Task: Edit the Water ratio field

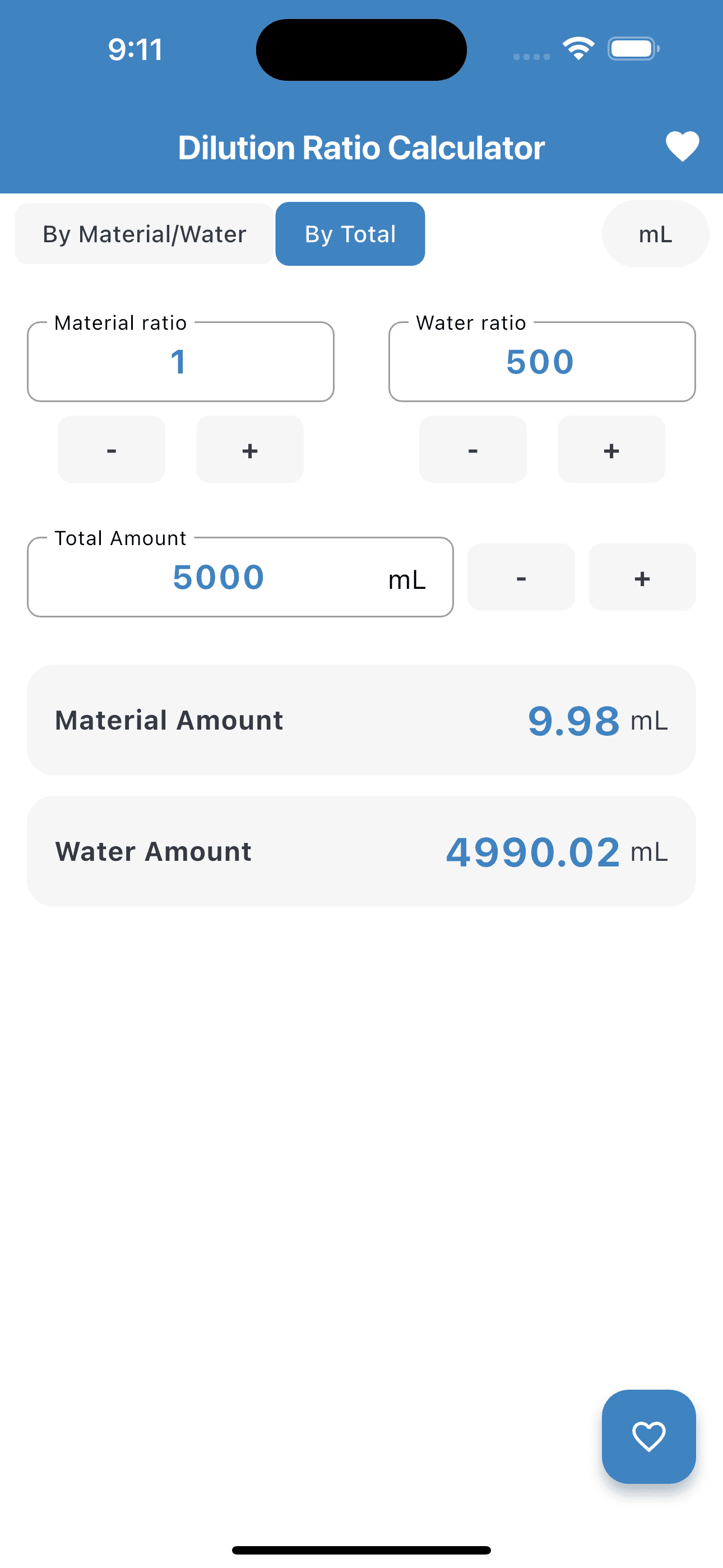Action: [x=541, y=362]
